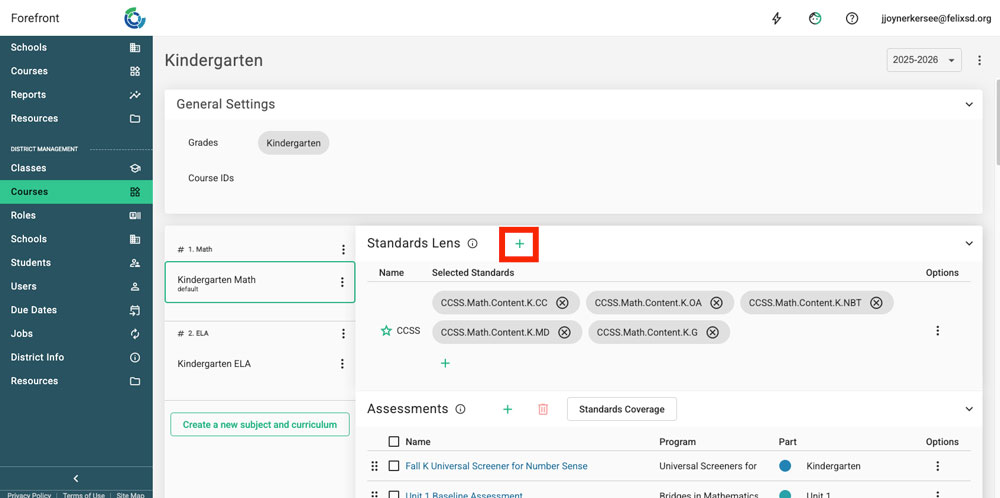Screen dimensions: 1000x498
Task: Add a new Standards Lens with plus icon
Action: [519, 243]
